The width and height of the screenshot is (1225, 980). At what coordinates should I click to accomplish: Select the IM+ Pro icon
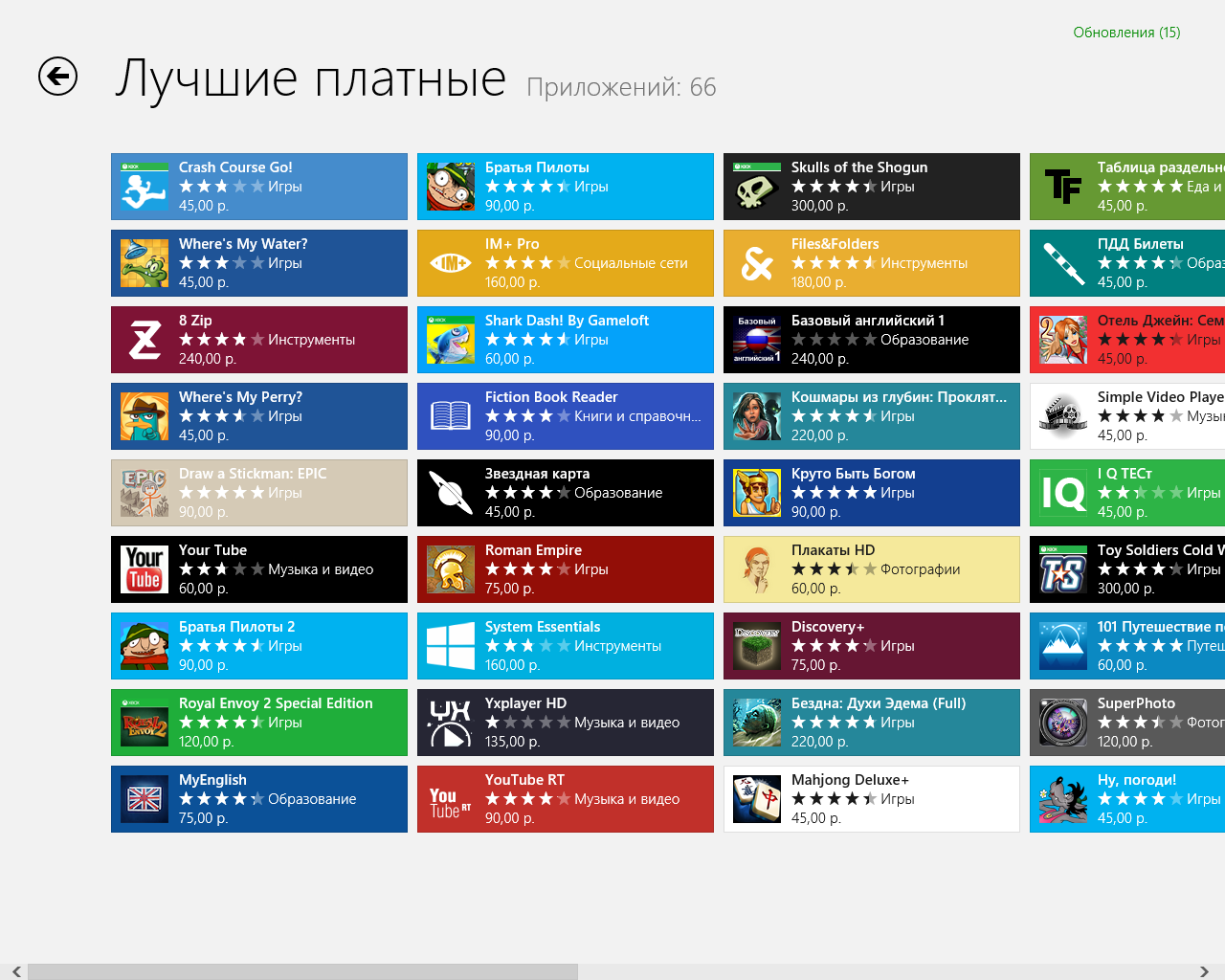[451, 263]
